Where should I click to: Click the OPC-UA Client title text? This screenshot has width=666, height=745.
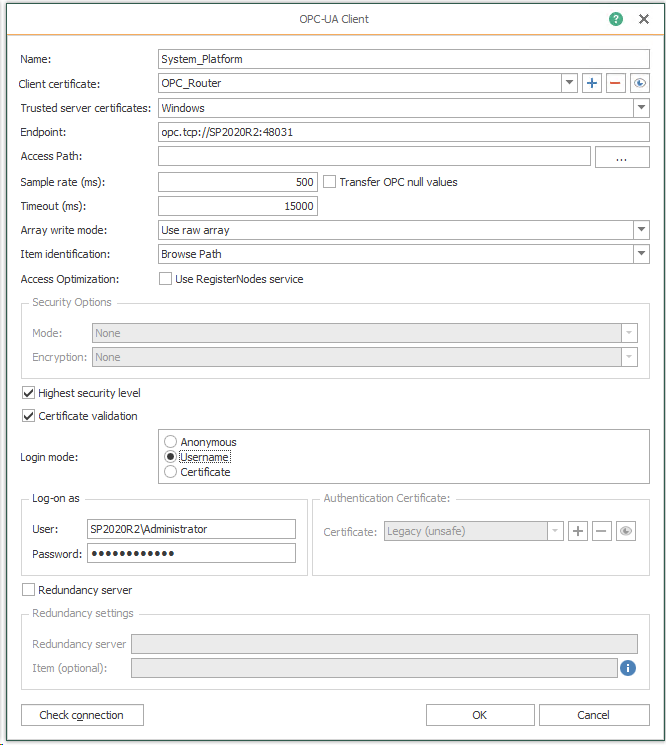[334, 19]
